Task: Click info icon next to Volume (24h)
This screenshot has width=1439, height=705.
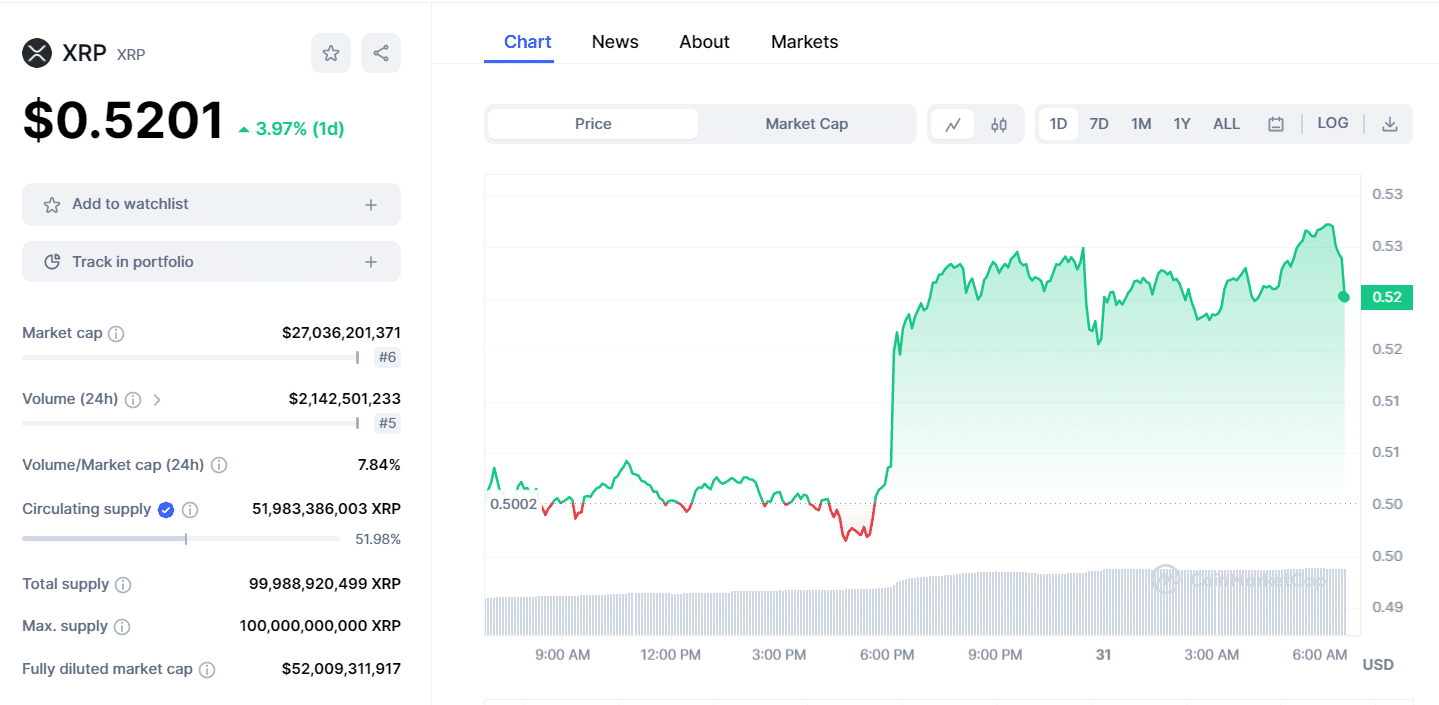Action: tap(133, 399)
